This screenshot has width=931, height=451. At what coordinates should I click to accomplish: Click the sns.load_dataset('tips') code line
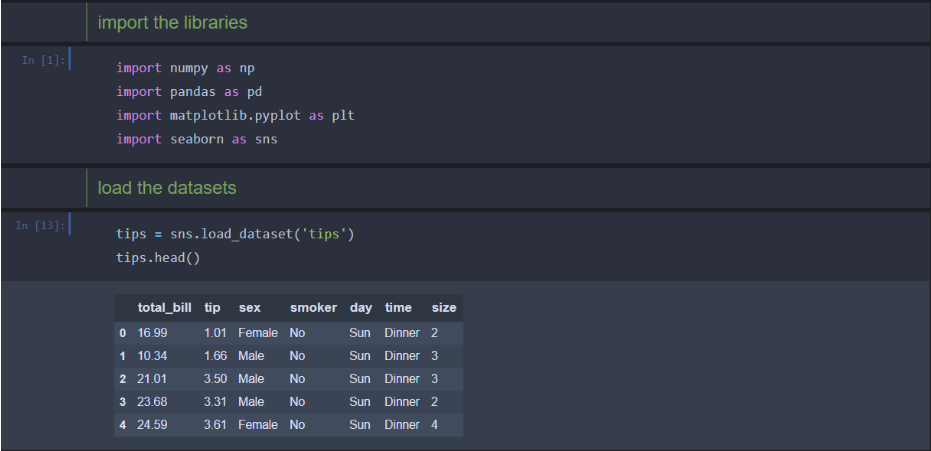(236, 234)
